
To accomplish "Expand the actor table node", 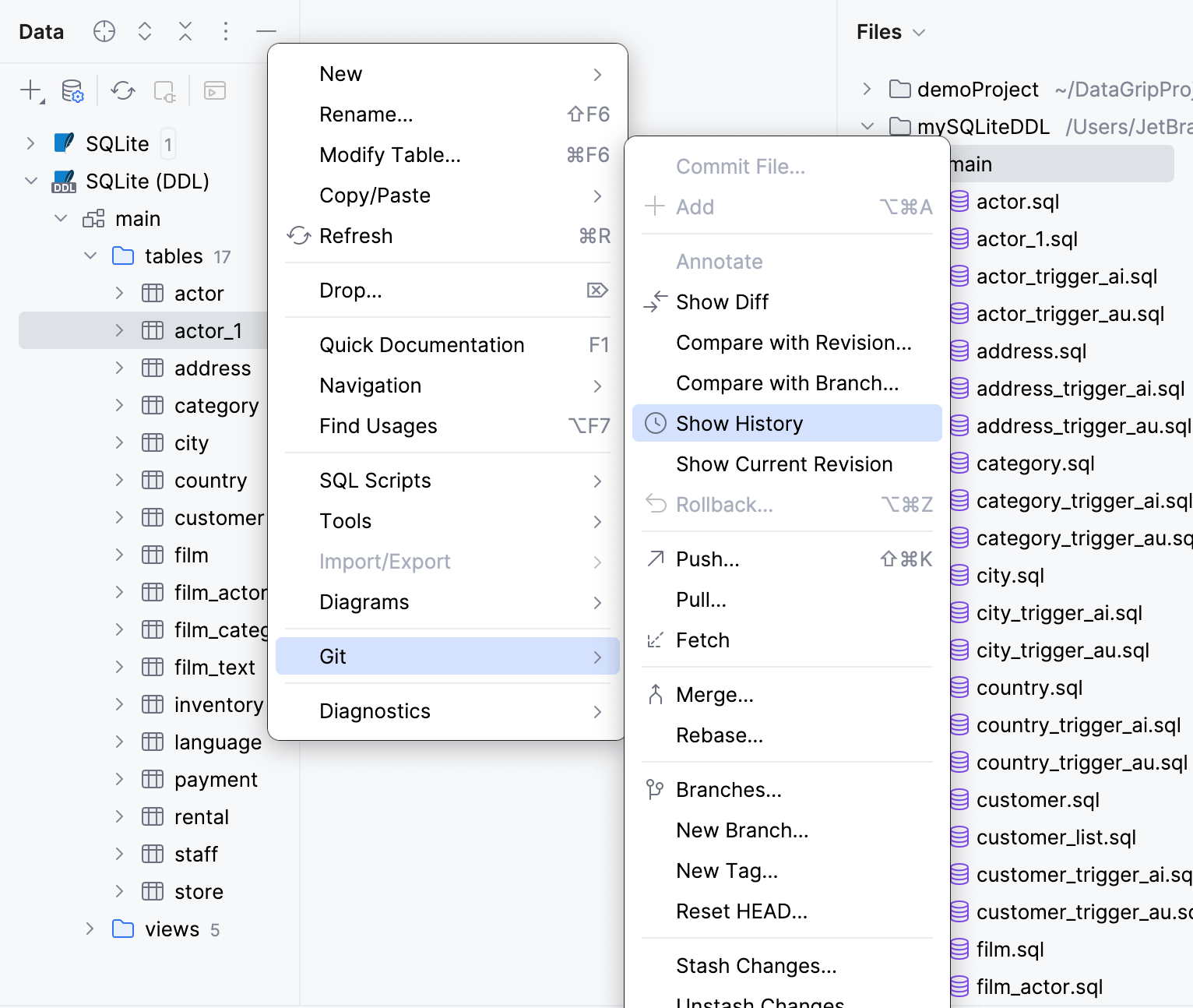I will click(x=119, y=293).
